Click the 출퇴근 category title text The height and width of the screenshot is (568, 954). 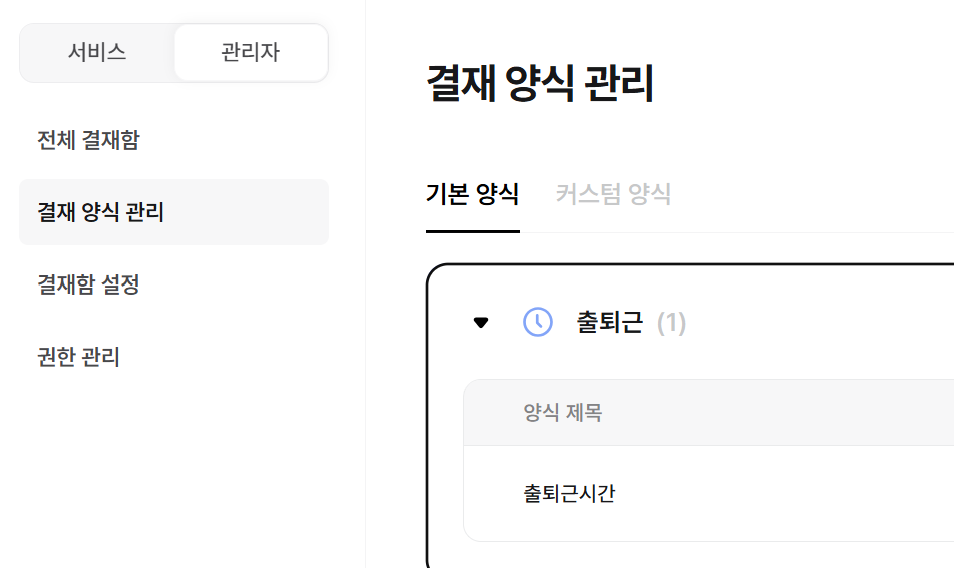pos(610,322)
